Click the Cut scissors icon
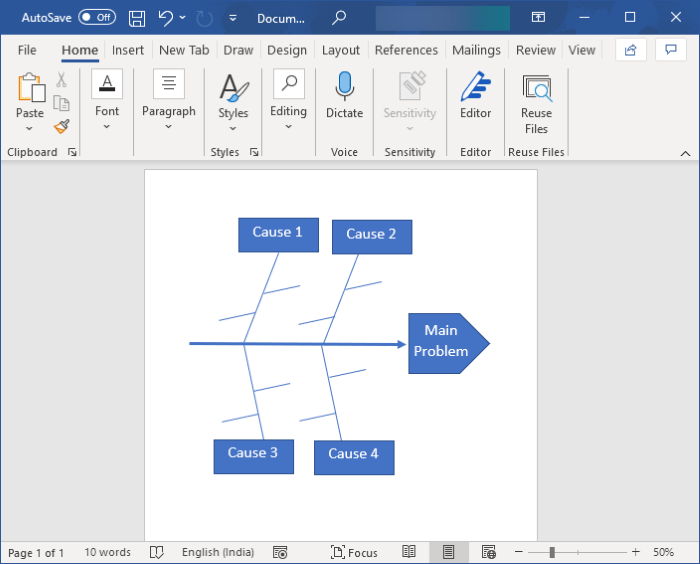This screenshot has width=700, height=564. pyautogui.click(x=61, y=80)
